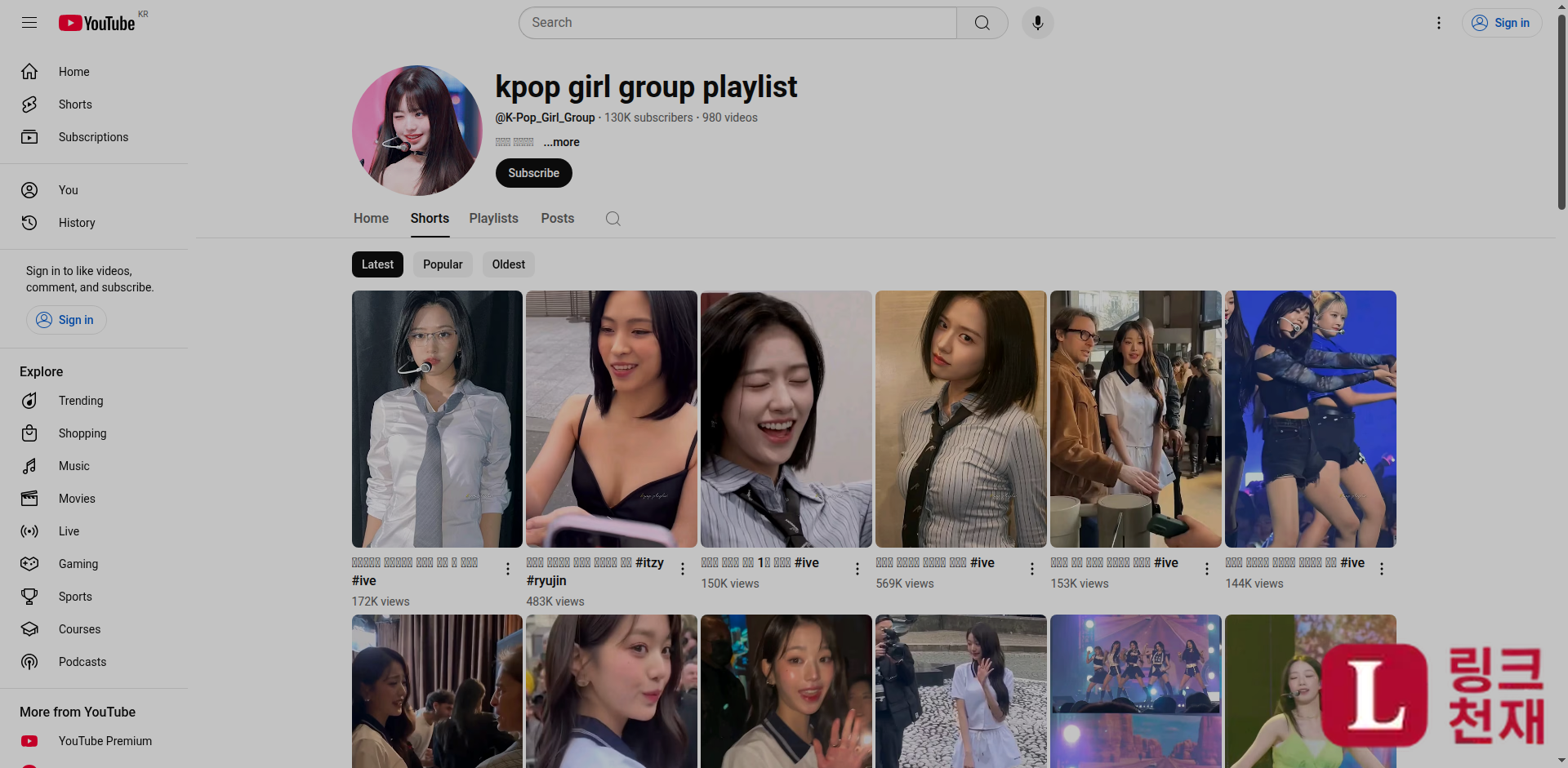Switch to the channel Home tab
The width and height of the screenshot is (1568, 768).
371,219
